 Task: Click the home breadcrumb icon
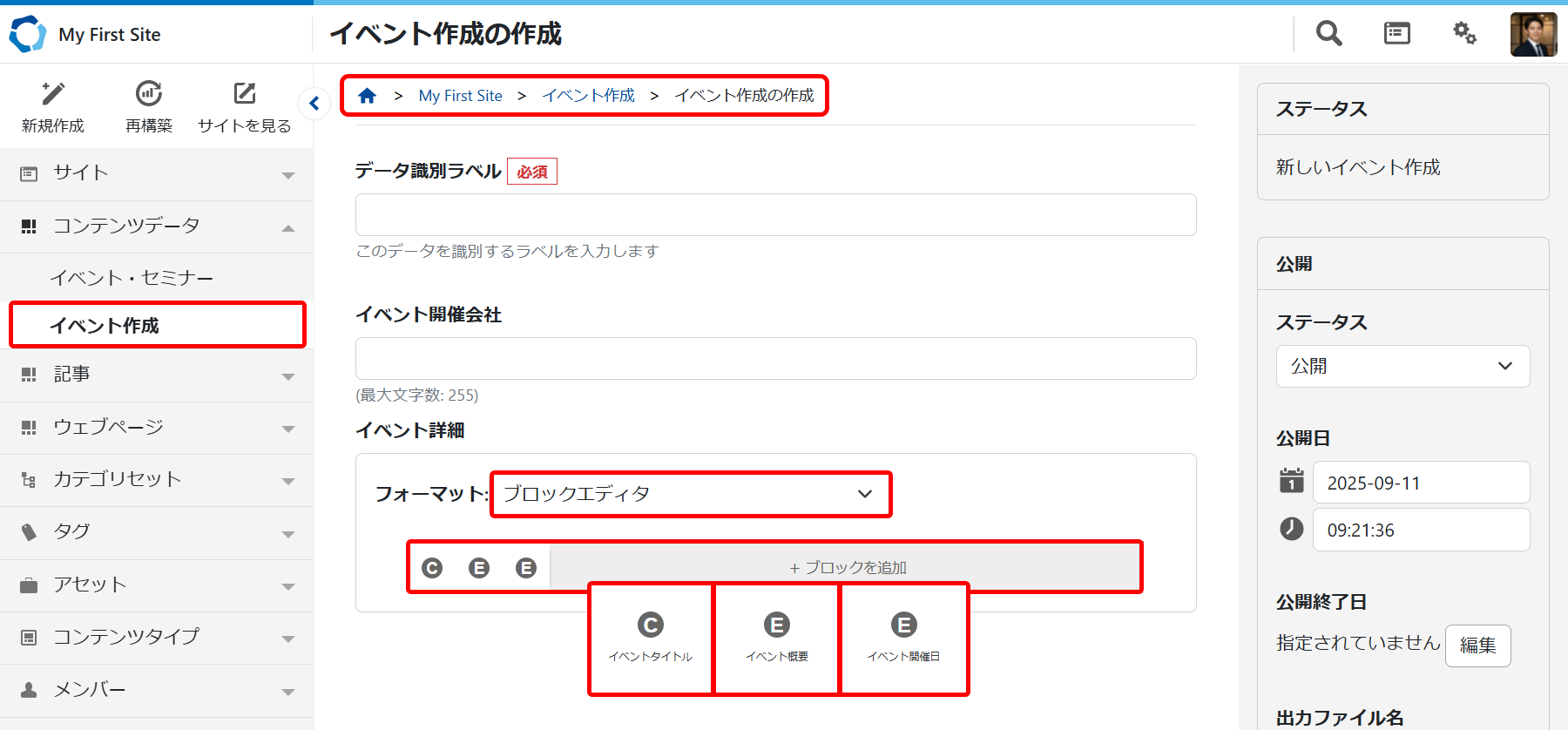tap(368, 96)
